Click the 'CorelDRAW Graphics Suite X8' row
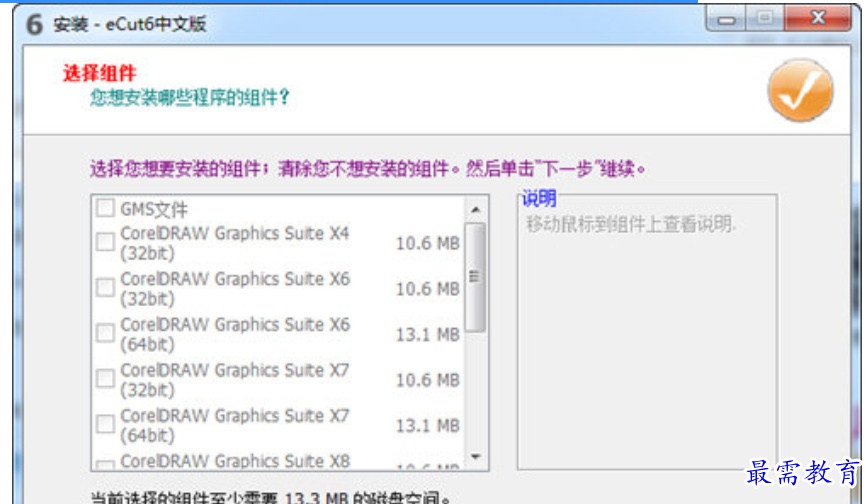Image resolution: width=868 pixels, height=504 pixels. [x=278, y=462]
